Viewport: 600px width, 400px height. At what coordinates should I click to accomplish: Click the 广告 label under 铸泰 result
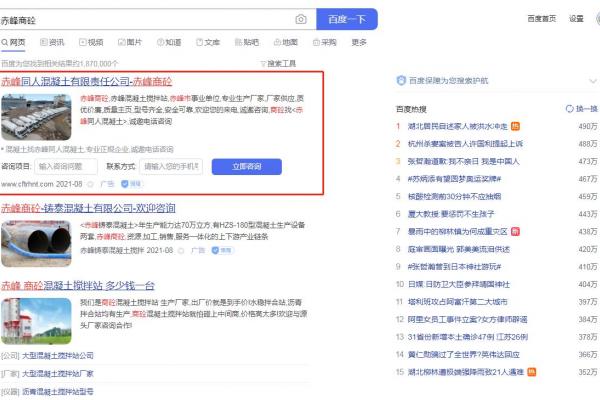click(x=198, y=251)
